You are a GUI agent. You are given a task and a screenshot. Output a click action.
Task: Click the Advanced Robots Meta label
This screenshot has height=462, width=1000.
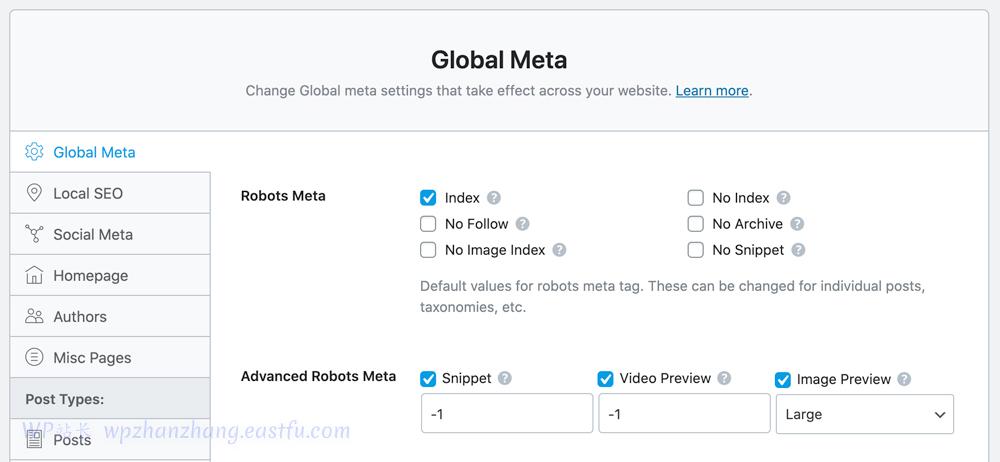click(318, 376)
